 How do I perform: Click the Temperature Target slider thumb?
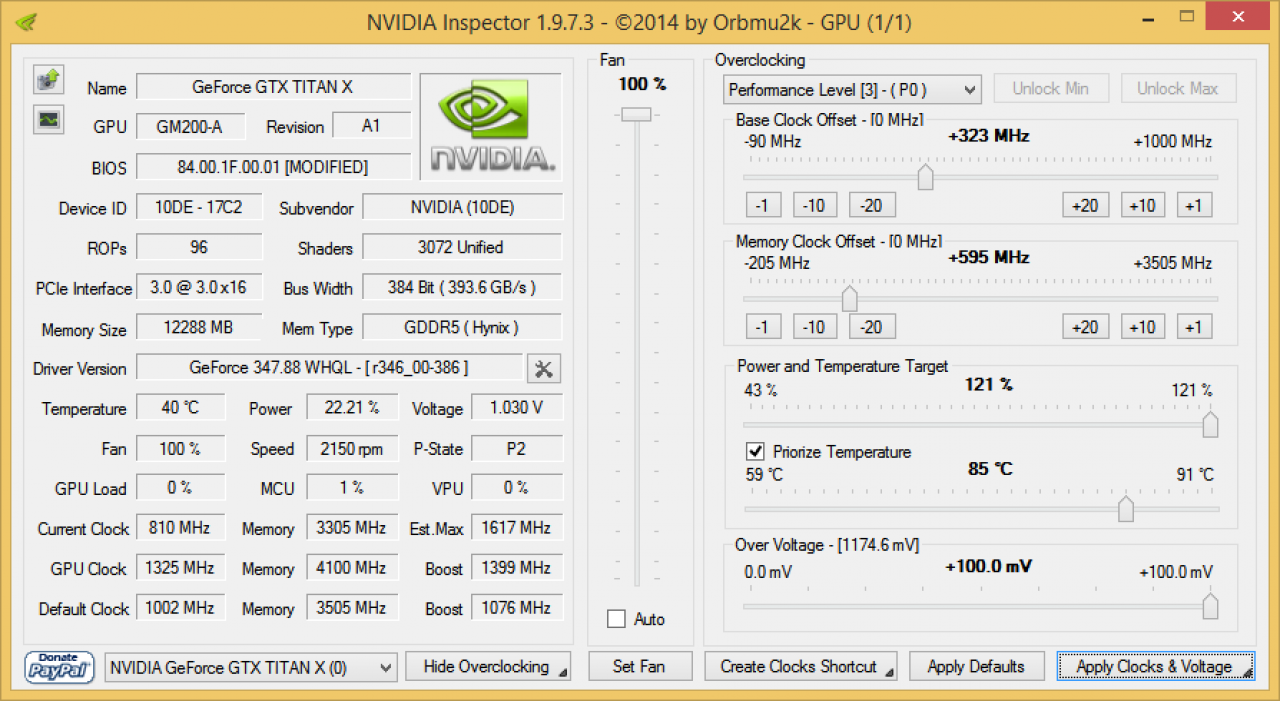(x=1126, y=508)
